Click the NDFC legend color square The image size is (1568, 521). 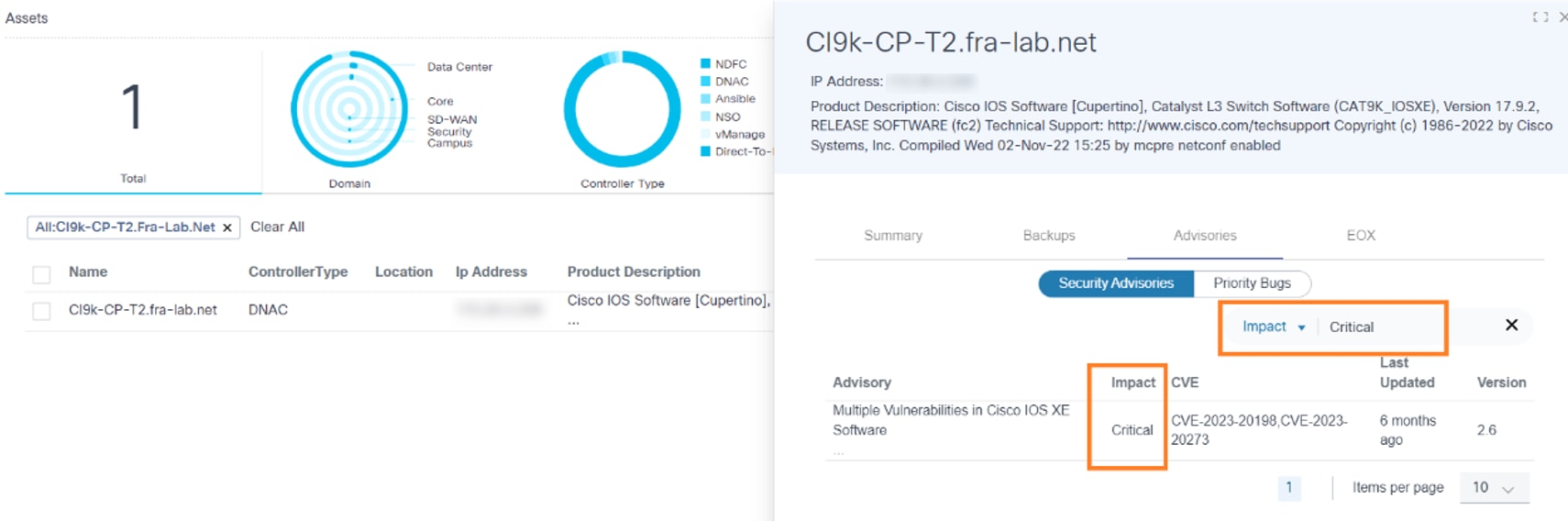705,64
